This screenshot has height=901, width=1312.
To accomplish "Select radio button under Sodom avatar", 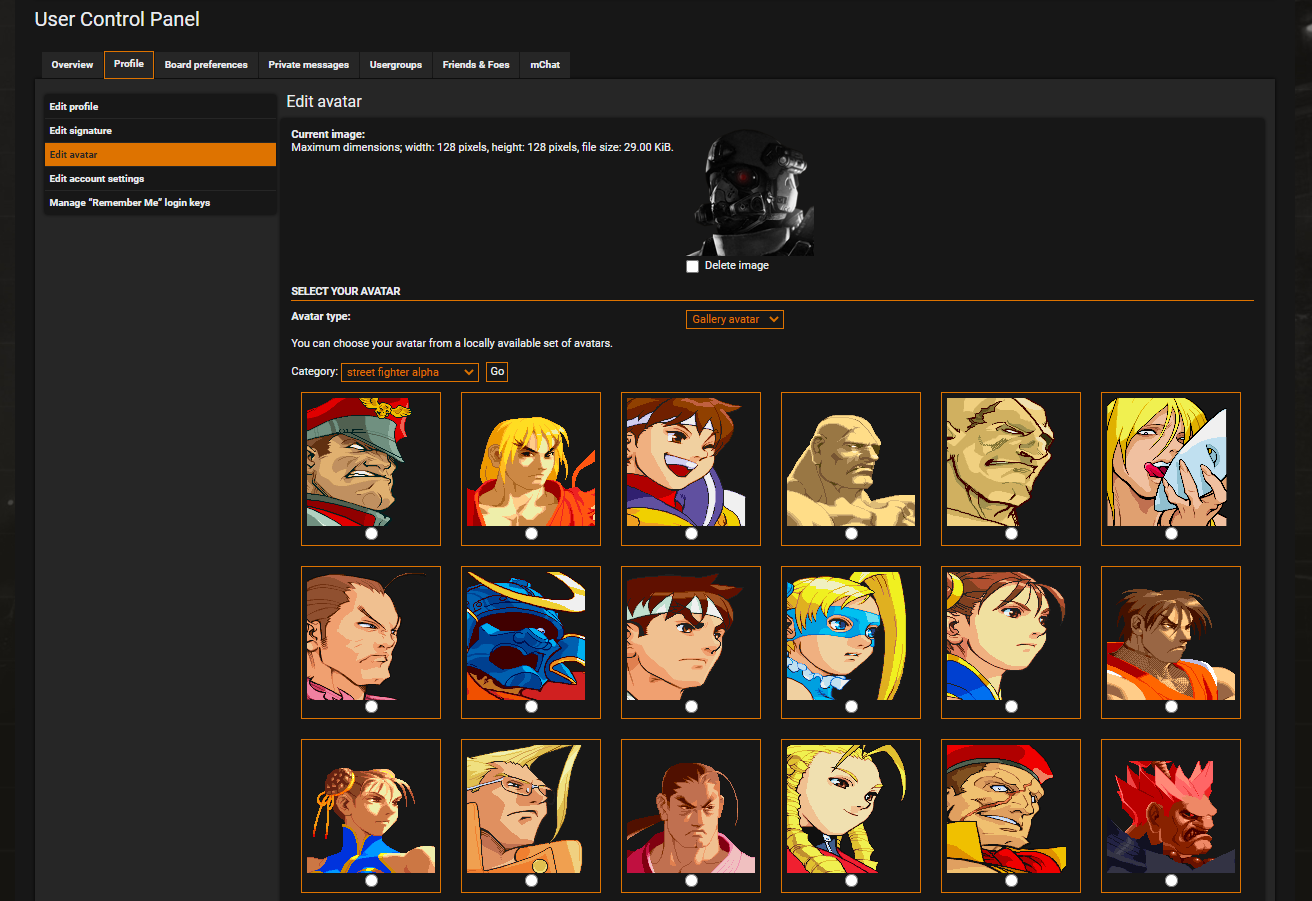I will click(531, 707).
